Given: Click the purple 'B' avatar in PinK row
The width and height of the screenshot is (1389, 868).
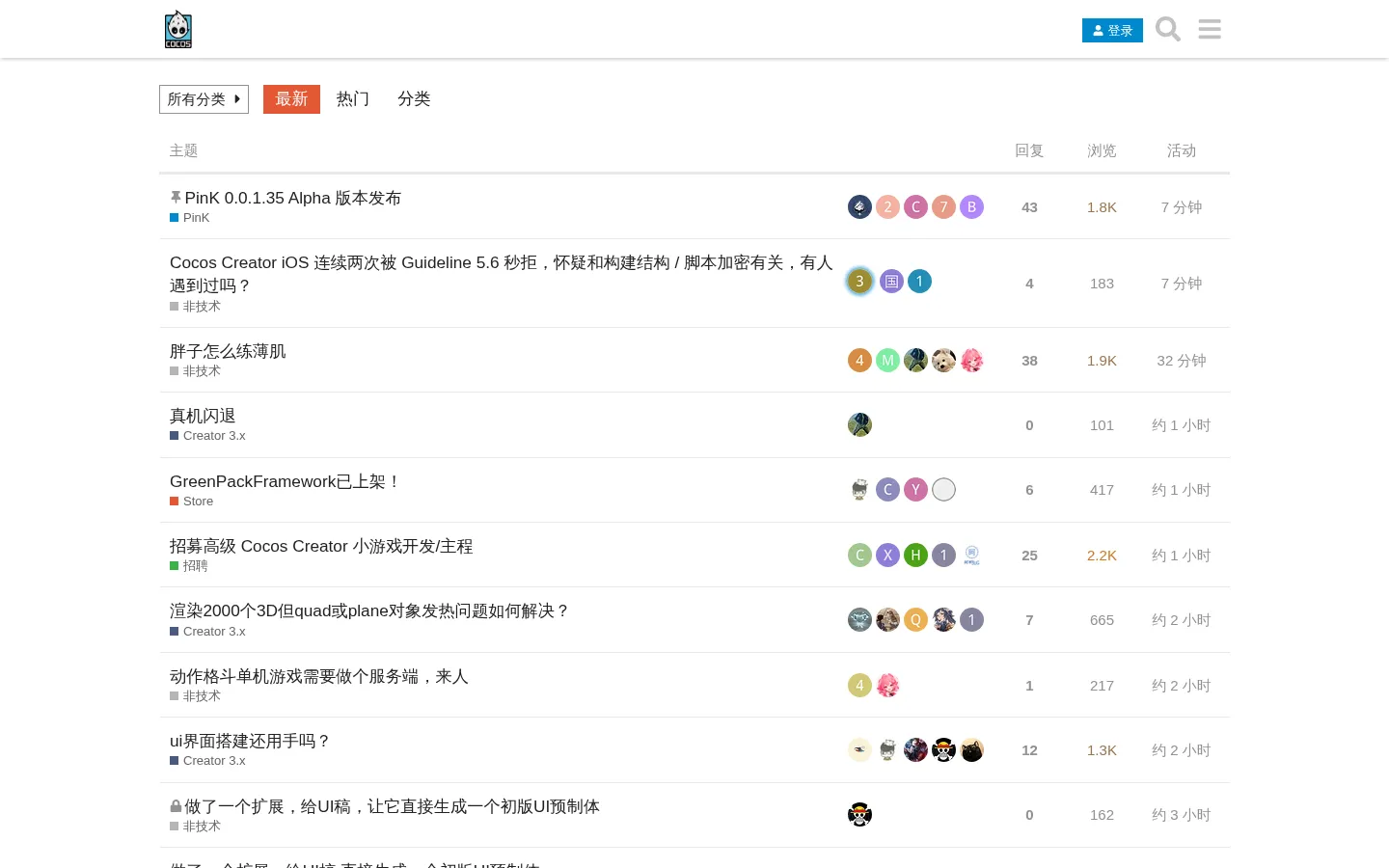Looking at the screenshot, I should pos(971,206).
